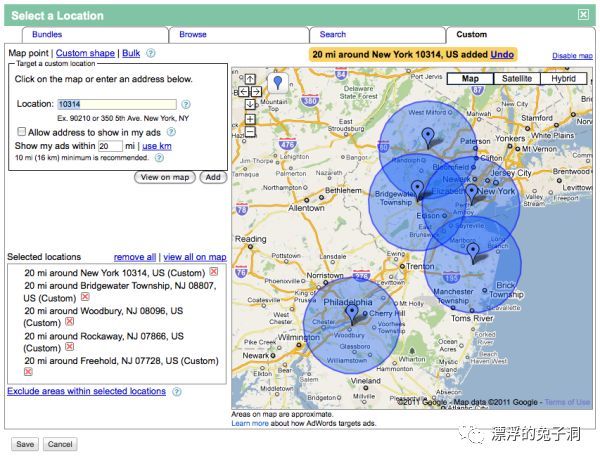Click remove all selected locations
The image size is (600, 461).
pos(135,257)
